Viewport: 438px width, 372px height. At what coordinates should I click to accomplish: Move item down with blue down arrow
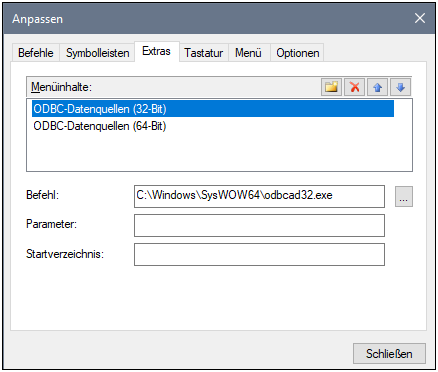tap(400, 87)
